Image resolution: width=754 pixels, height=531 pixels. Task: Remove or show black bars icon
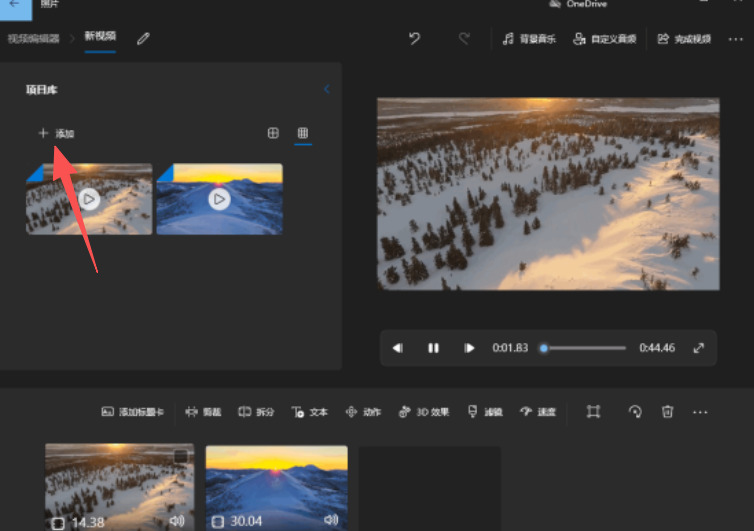point(593,412)
